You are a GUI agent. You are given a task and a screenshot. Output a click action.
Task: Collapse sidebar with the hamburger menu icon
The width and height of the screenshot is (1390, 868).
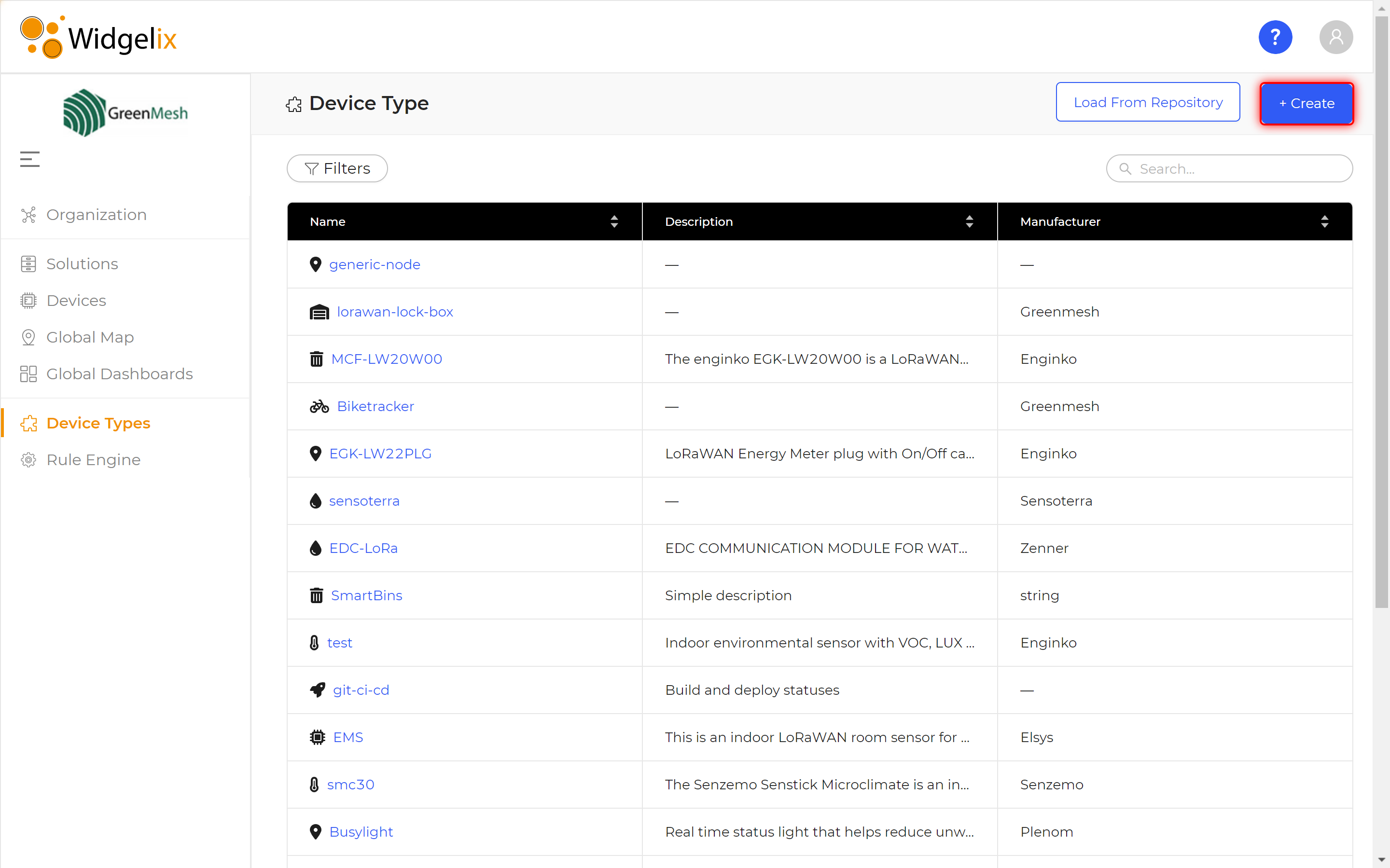(30, 159)
